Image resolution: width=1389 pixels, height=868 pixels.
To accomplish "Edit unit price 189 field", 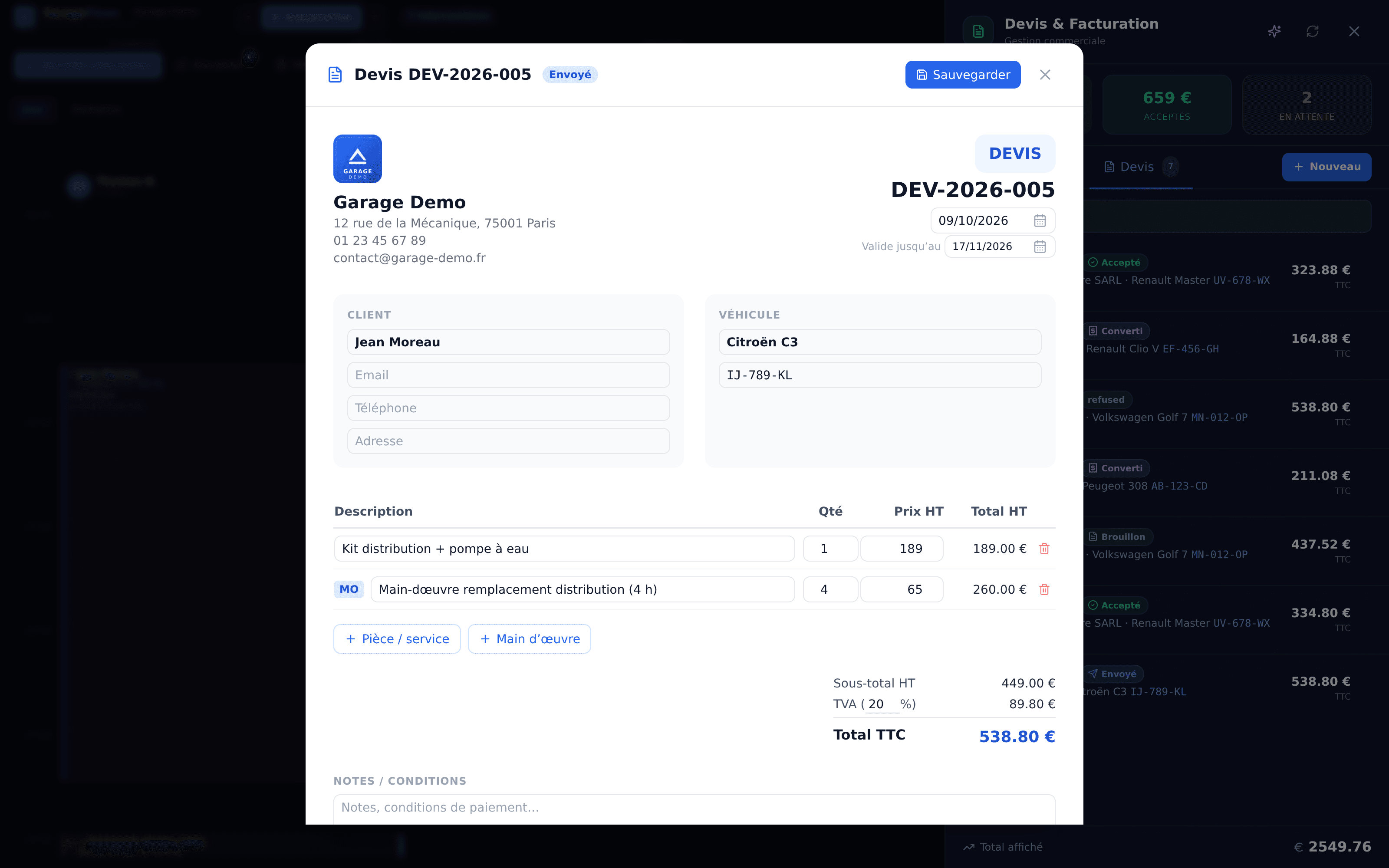I will point(901,549).
